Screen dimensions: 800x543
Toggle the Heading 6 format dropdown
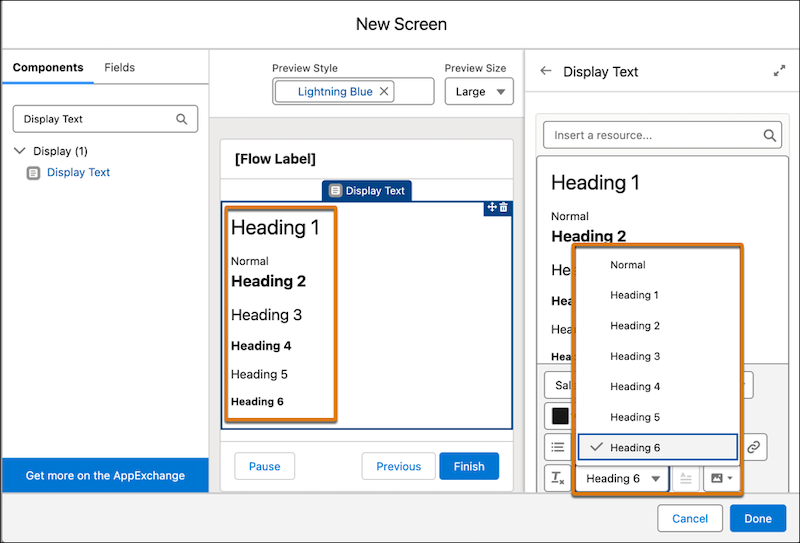click(624, 478)
